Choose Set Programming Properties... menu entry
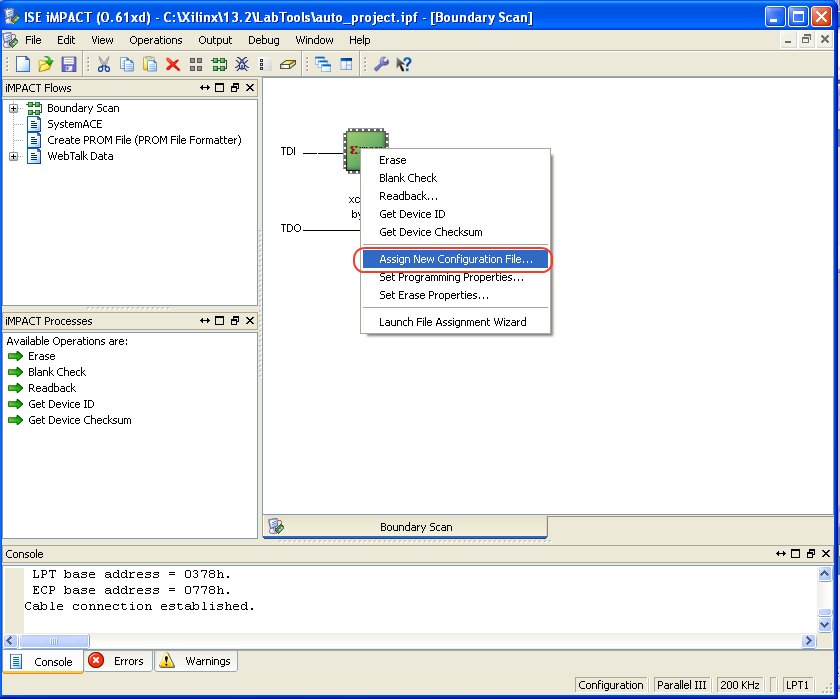Image resolution: width=840 pixels, height=699 pixels. 455,277
